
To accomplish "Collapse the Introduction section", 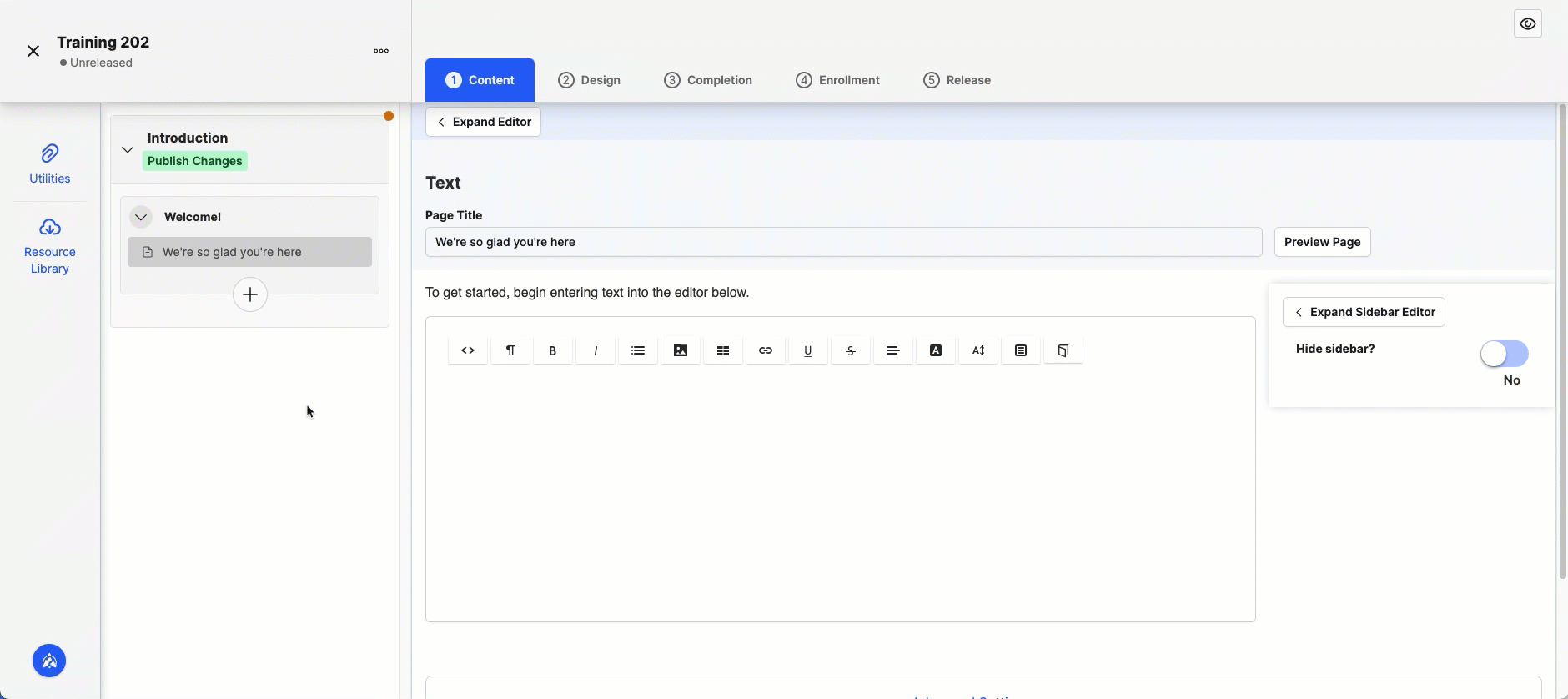I will pyautogui.click(x=128, y=150).
